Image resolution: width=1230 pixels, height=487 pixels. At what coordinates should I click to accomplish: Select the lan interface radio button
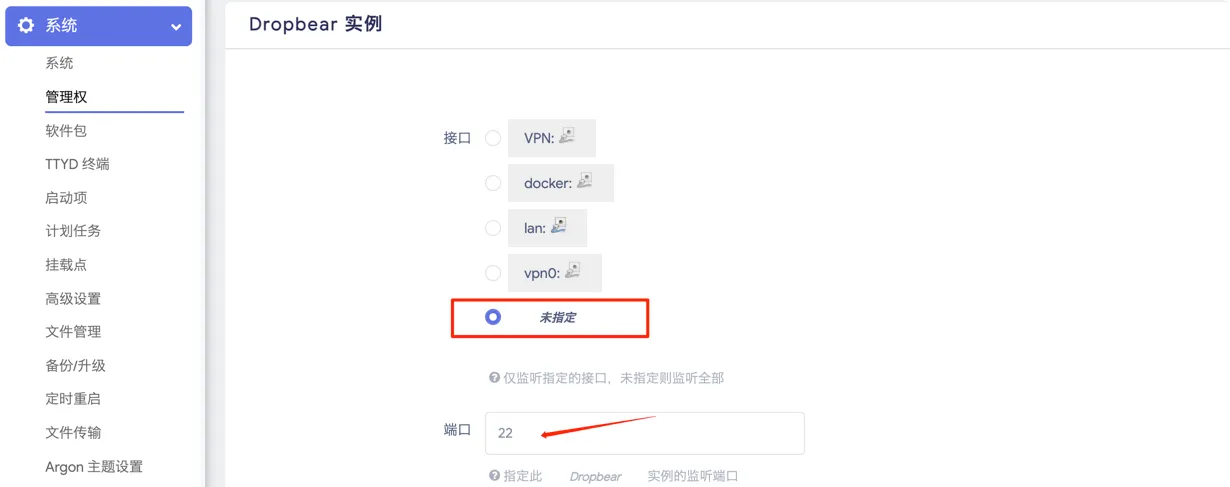[493, 228]
